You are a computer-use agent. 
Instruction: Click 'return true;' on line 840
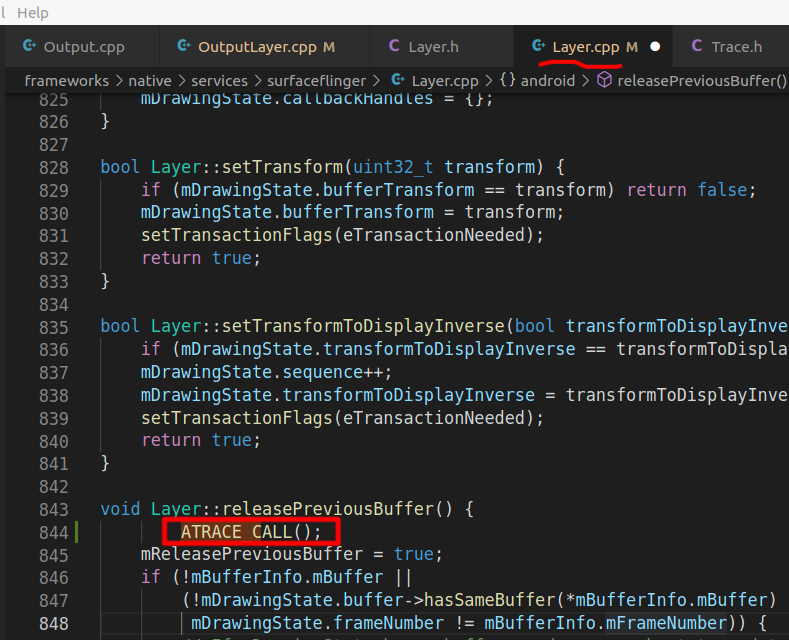tap(201, 440)
